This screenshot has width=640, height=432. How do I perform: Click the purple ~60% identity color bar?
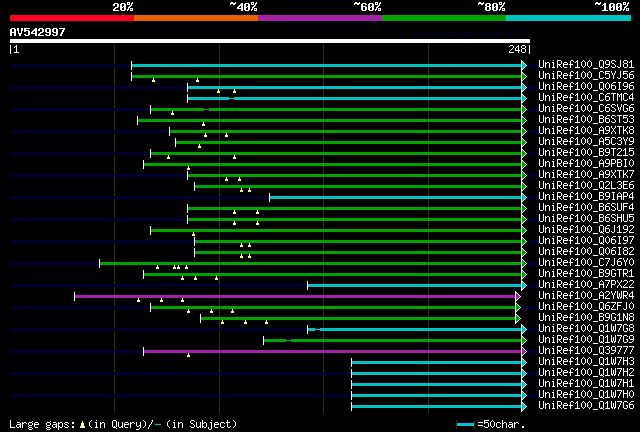320,18
